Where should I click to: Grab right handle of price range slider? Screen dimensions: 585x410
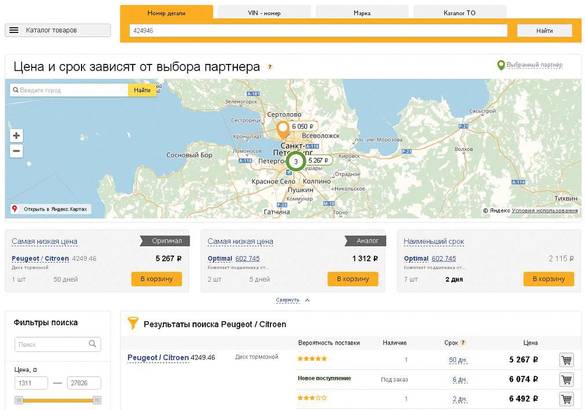click(97, 400)
